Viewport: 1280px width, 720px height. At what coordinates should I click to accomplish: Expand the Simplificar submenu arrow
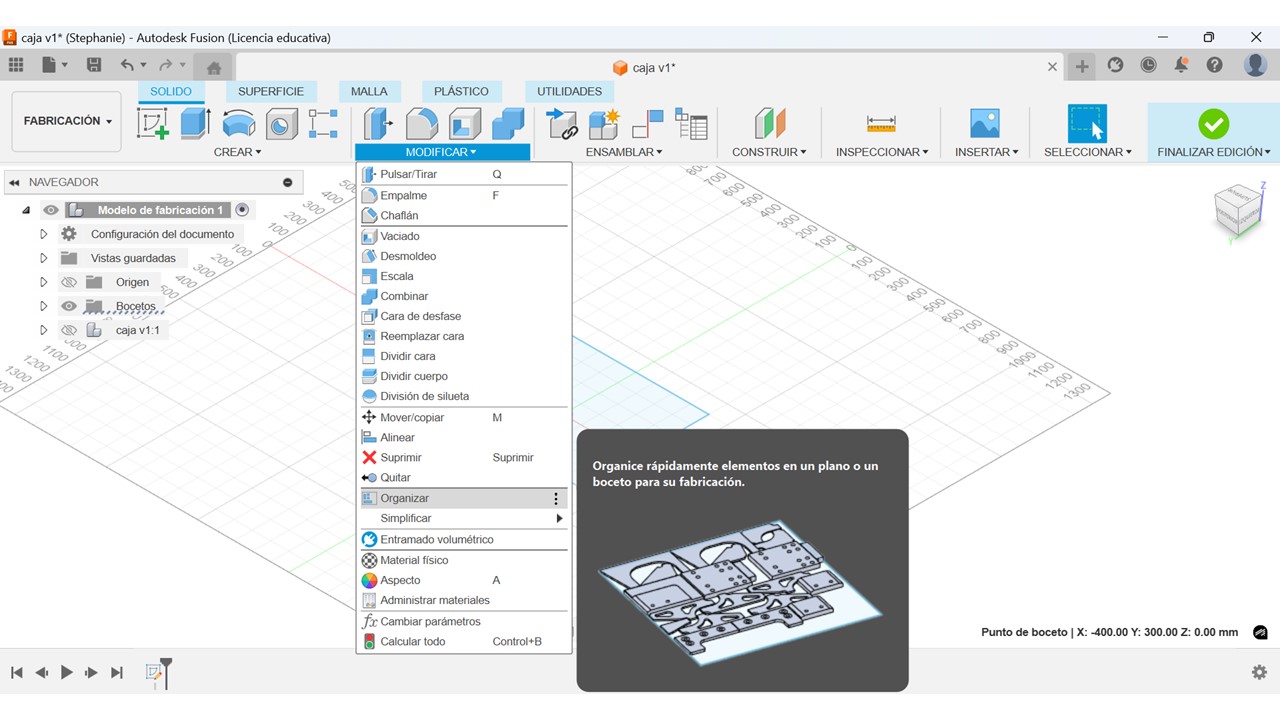click(x=559, y=519)
